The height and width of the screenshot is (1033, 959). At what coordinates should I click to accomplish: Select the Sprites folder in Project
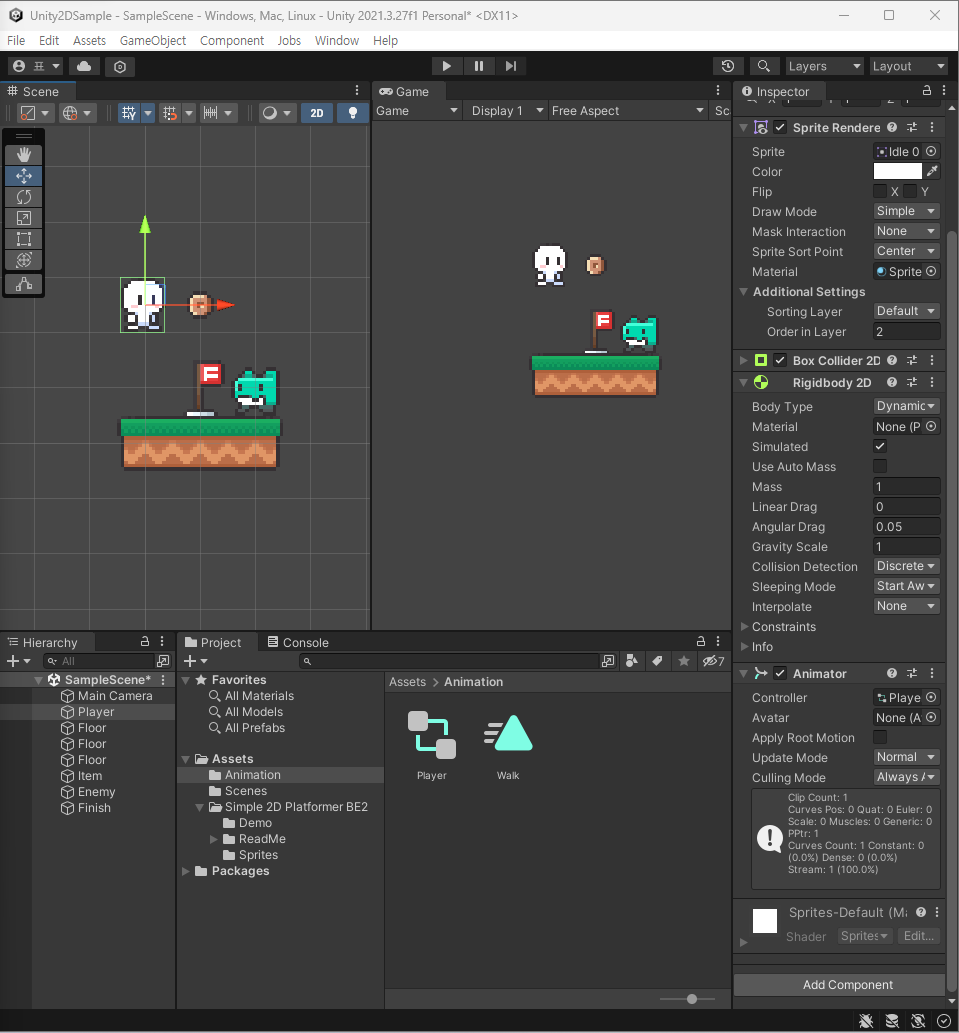258,855
